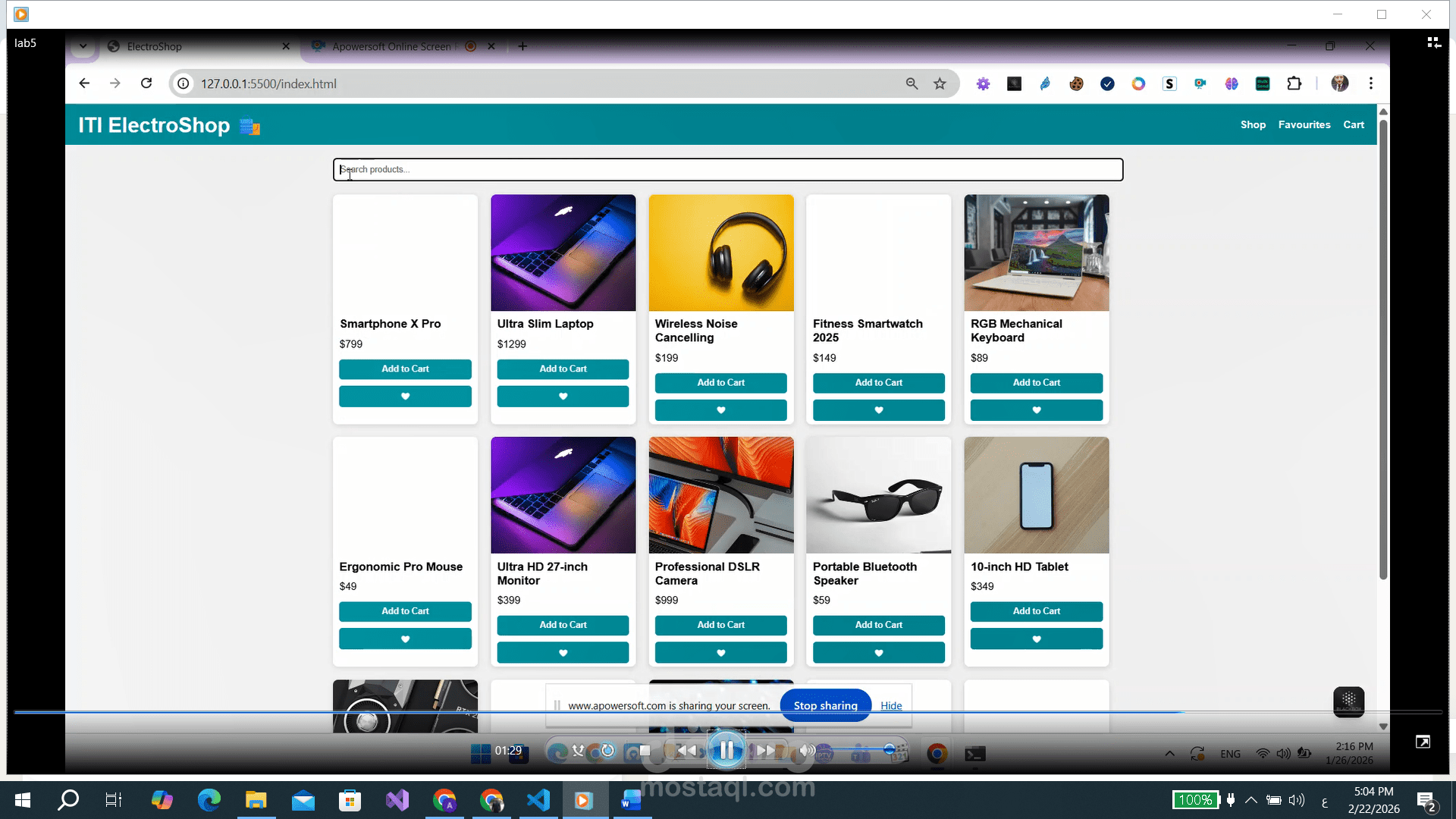
Task: Toggle the shuffle playback icon
Action: coord(579,751)
